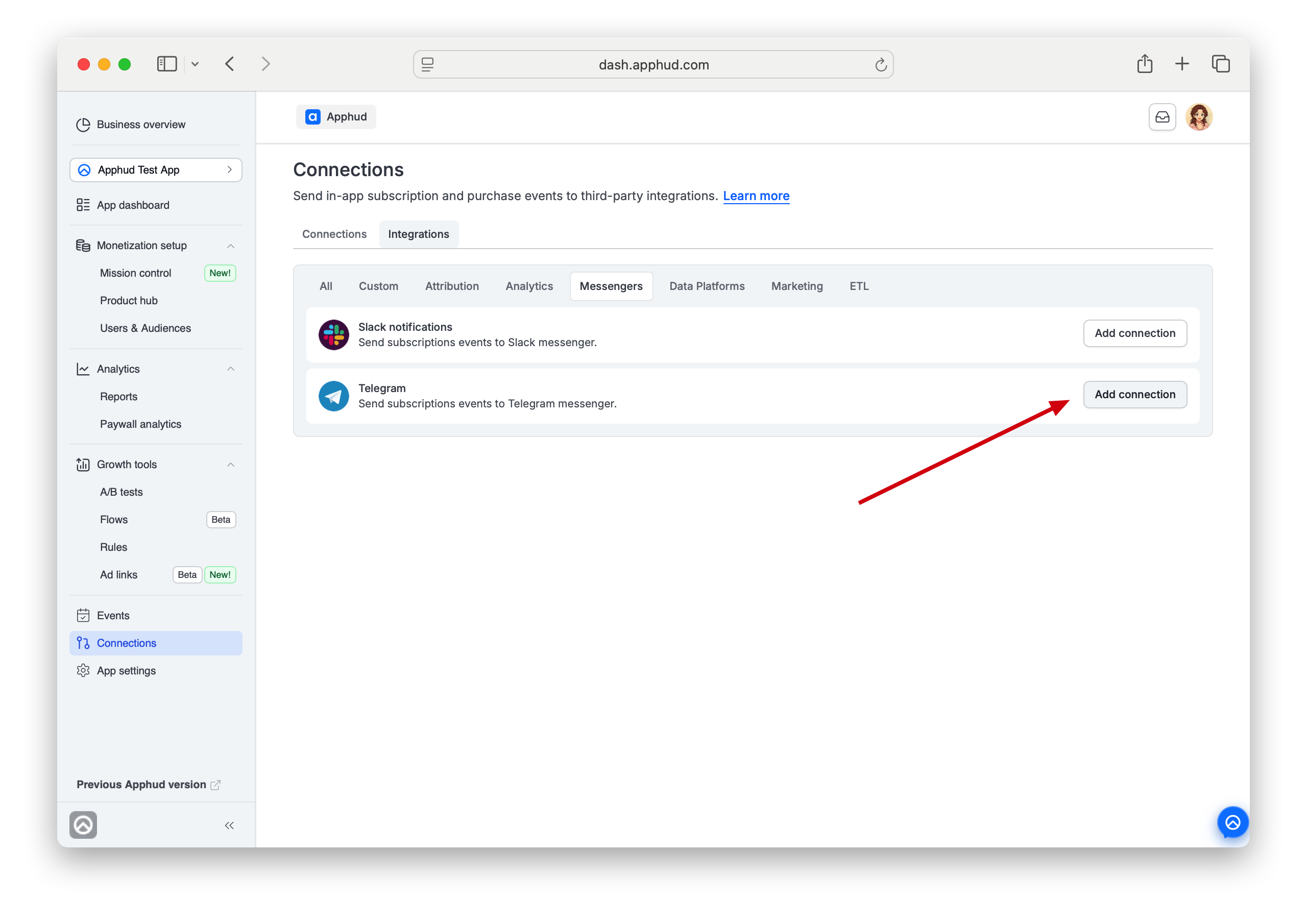Open Rules in the sidebar
The image size is (1307, 924).
(113, 547)
